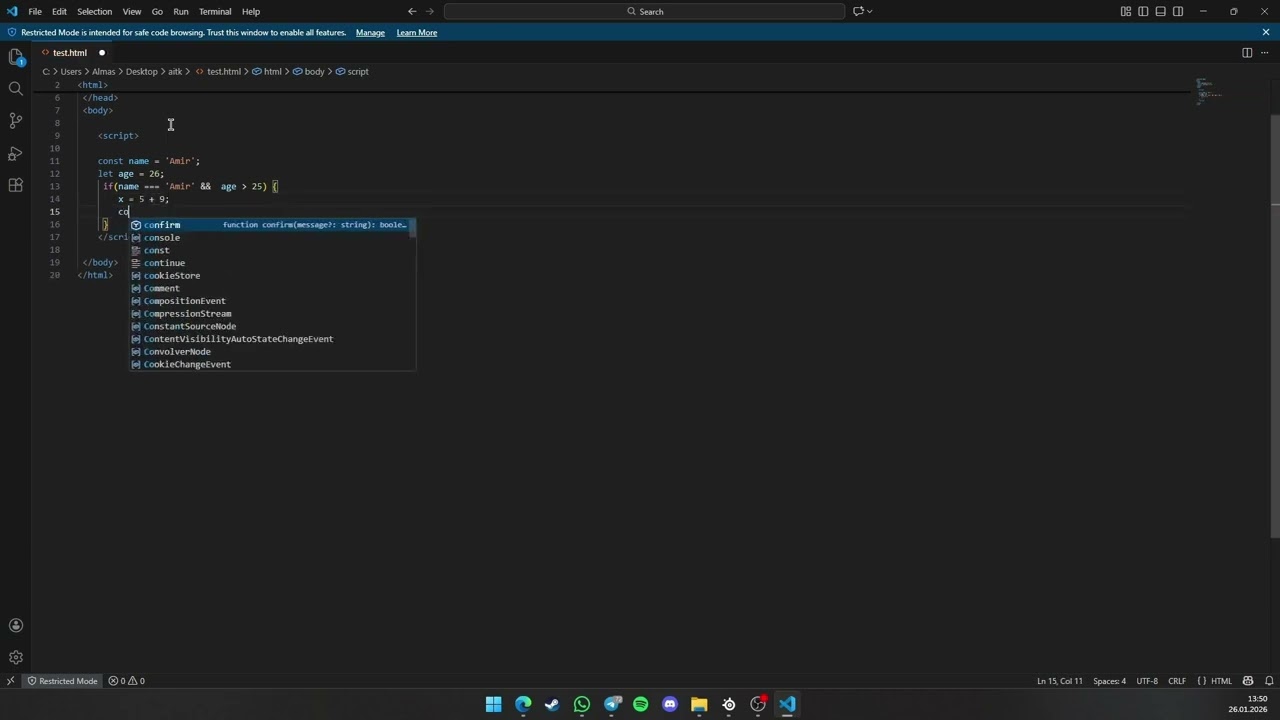Open the Copilot chat dropdown chevron

pos(870,11)
